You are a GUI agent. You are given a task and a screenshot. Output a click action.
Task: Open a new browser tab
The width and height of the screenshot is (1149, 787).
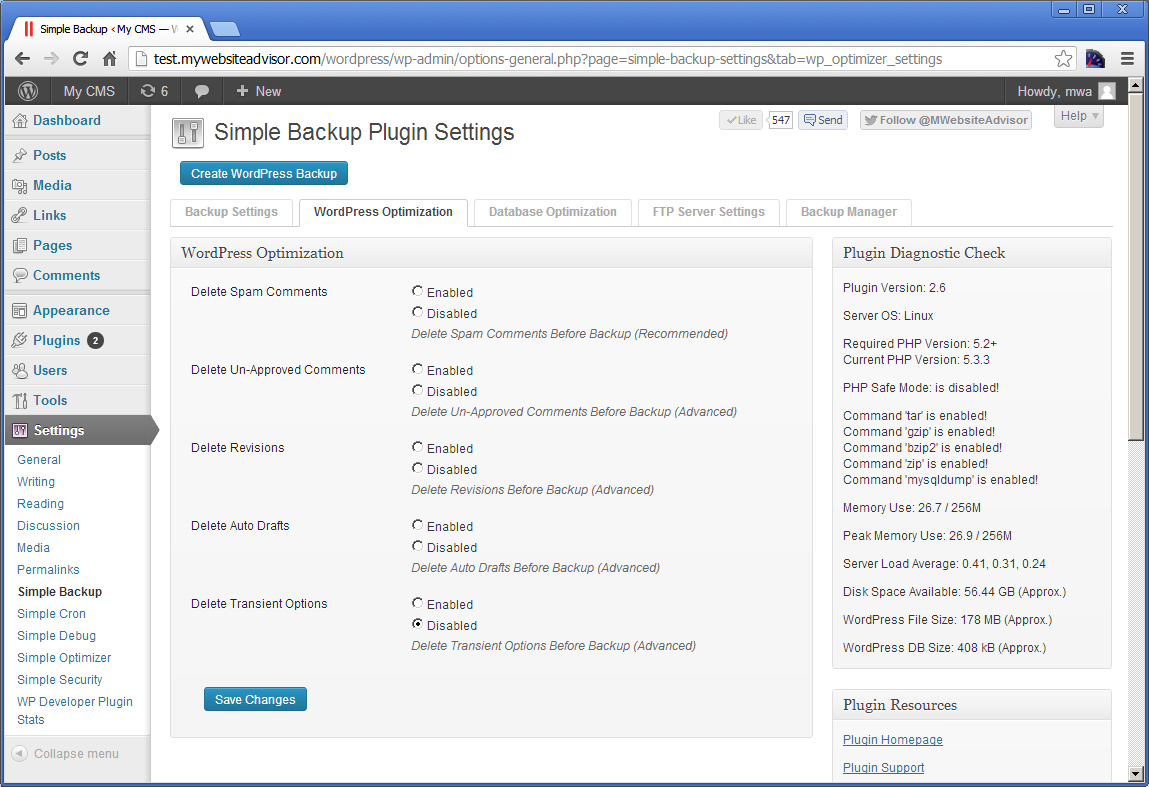tap(224, 29)
